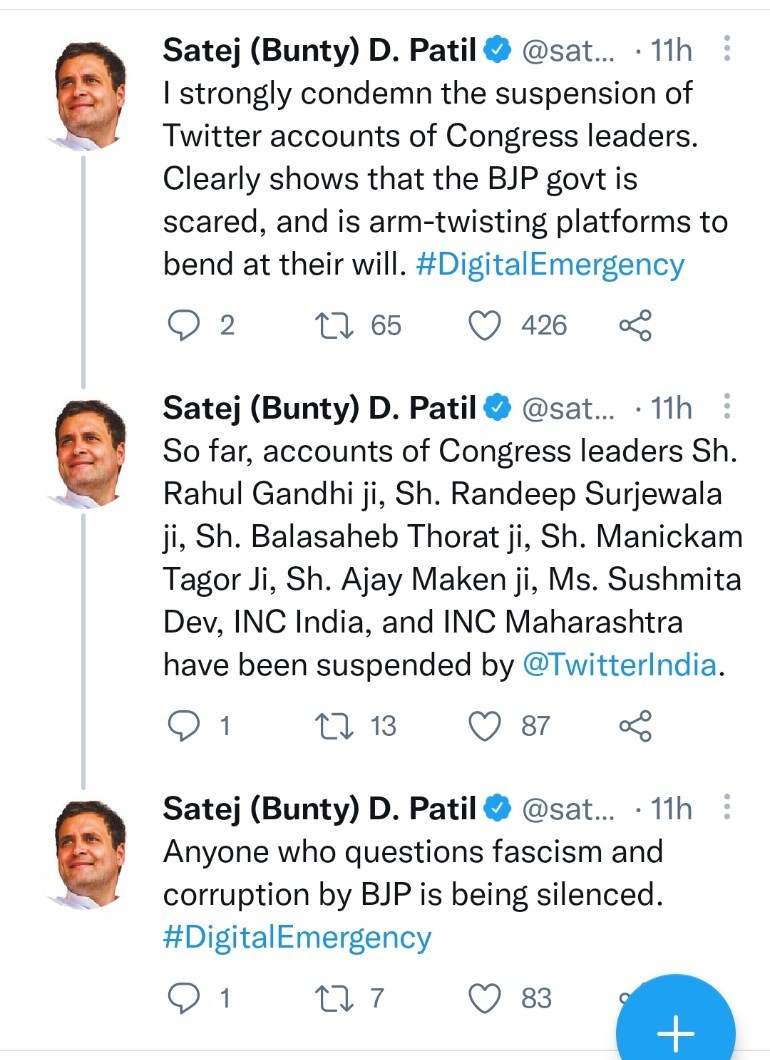Image resolution: width=770 pixels, height=1060 pixels.
Task: Open #DigitalEmergency hashtag in the first tweet
Action: tap(550, 265)
